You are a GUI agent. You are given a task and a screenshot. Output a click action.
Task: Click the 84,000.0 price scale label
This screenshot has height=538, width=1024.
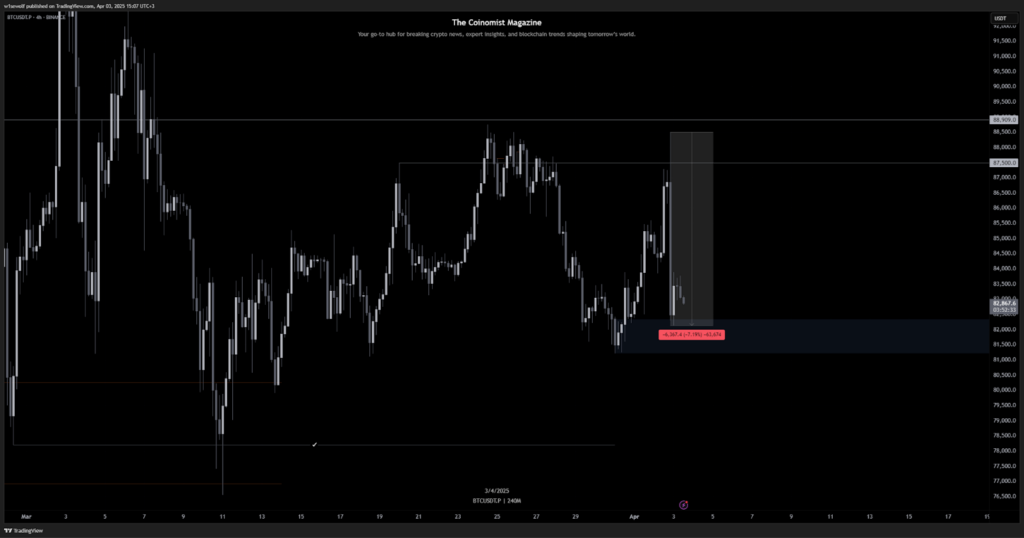(1004, 268)
